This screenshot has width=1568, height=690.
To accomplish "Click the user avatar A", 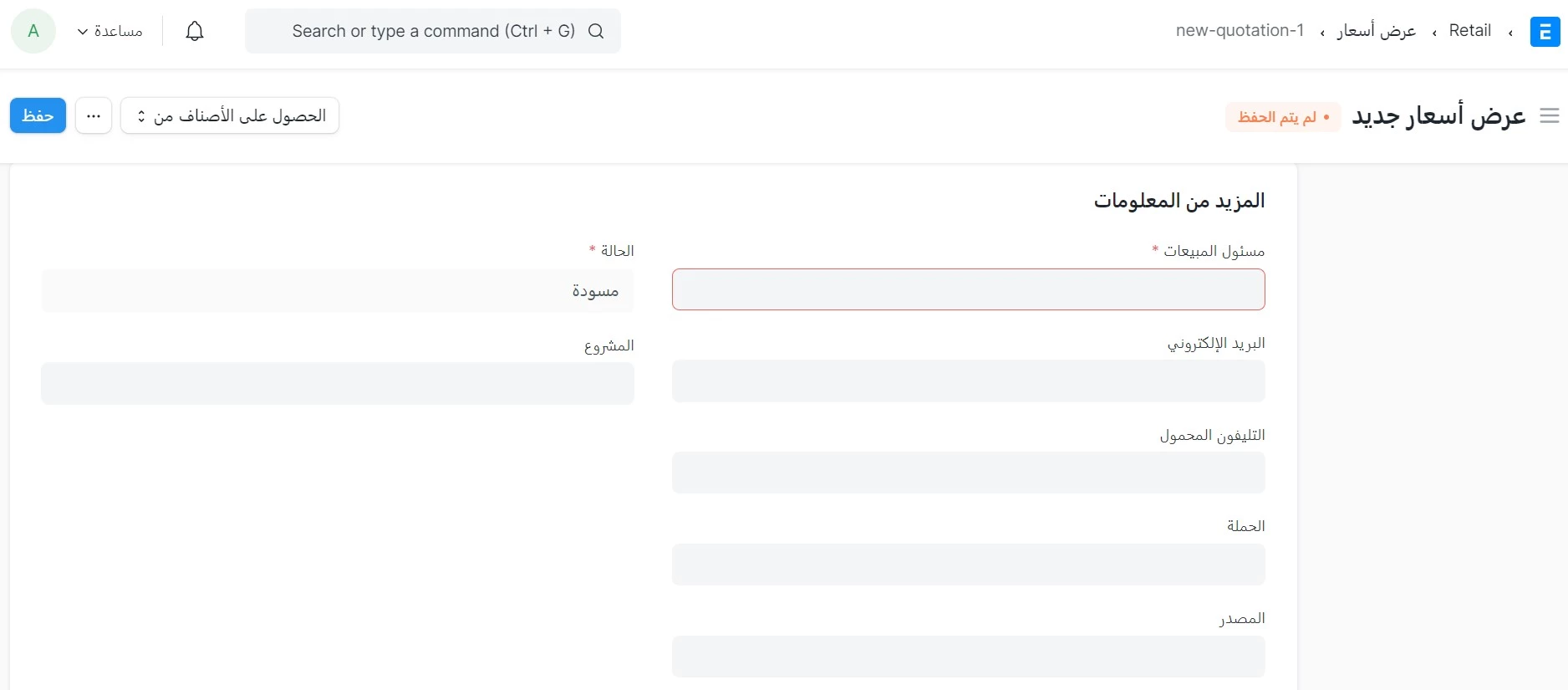I will click(33, 31).
